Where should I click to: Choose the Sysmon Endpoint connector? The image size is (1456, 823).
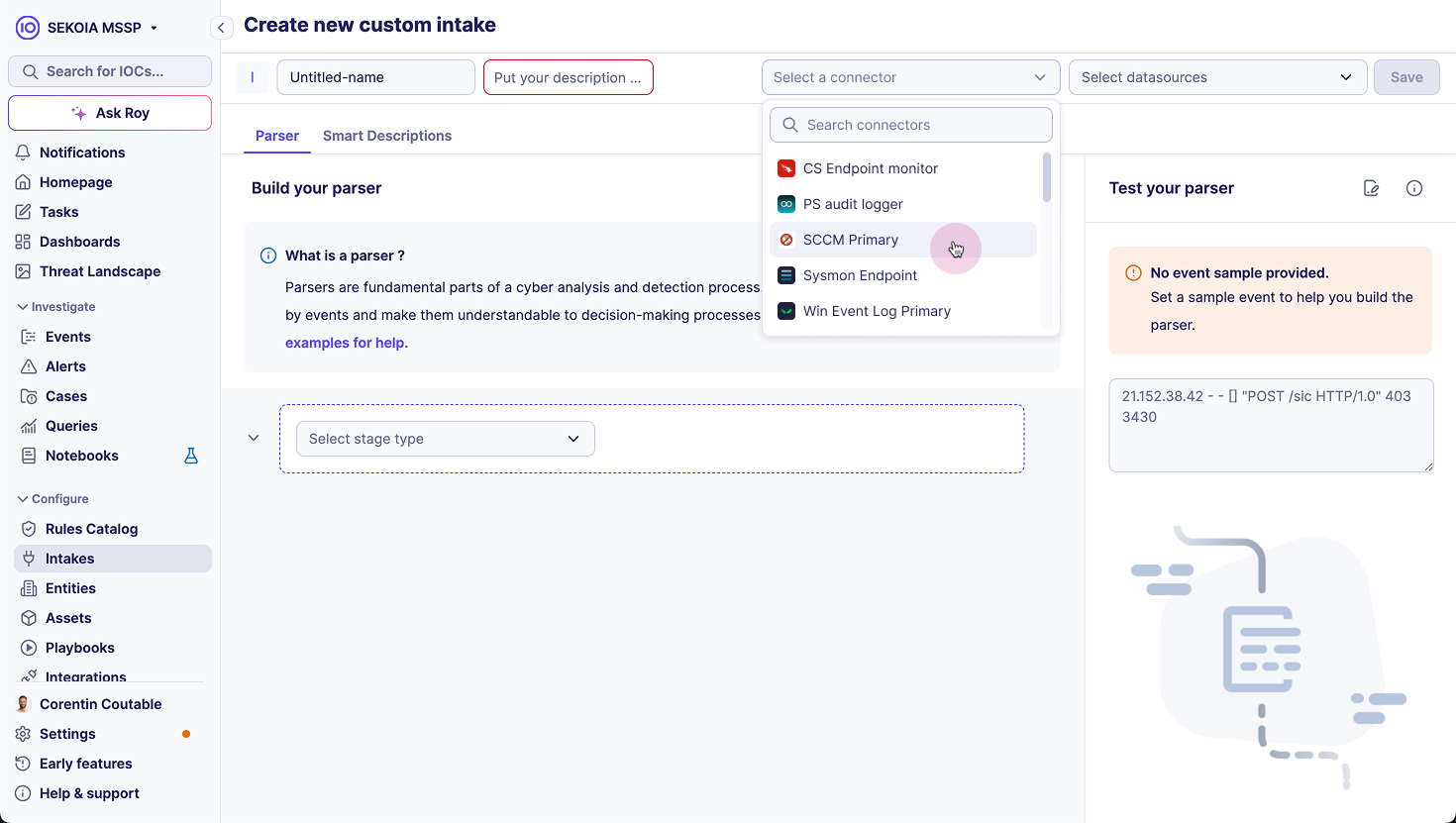860,275
